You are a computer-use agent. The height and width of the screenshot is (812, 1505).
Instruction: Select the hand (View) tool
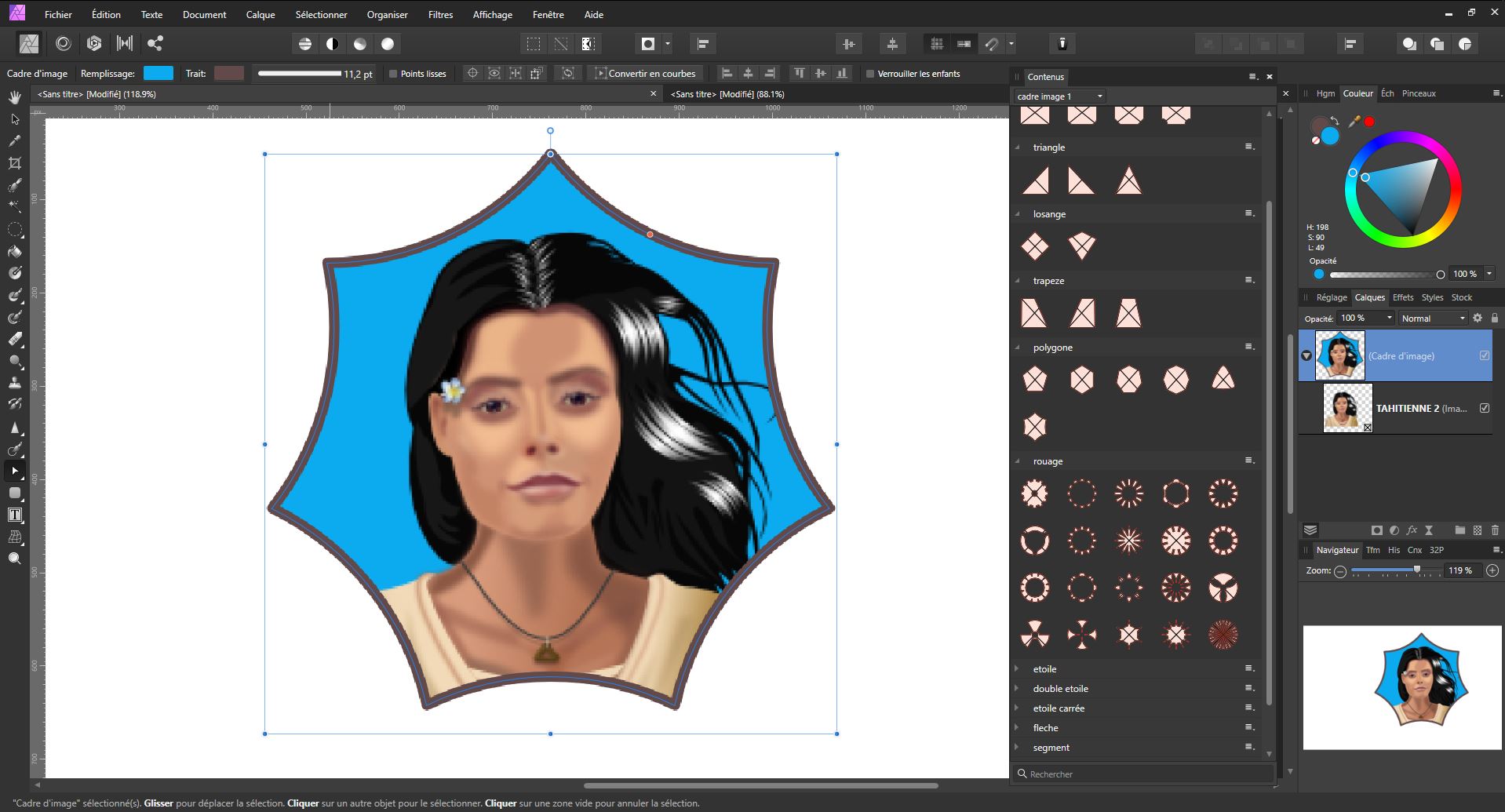14,97
